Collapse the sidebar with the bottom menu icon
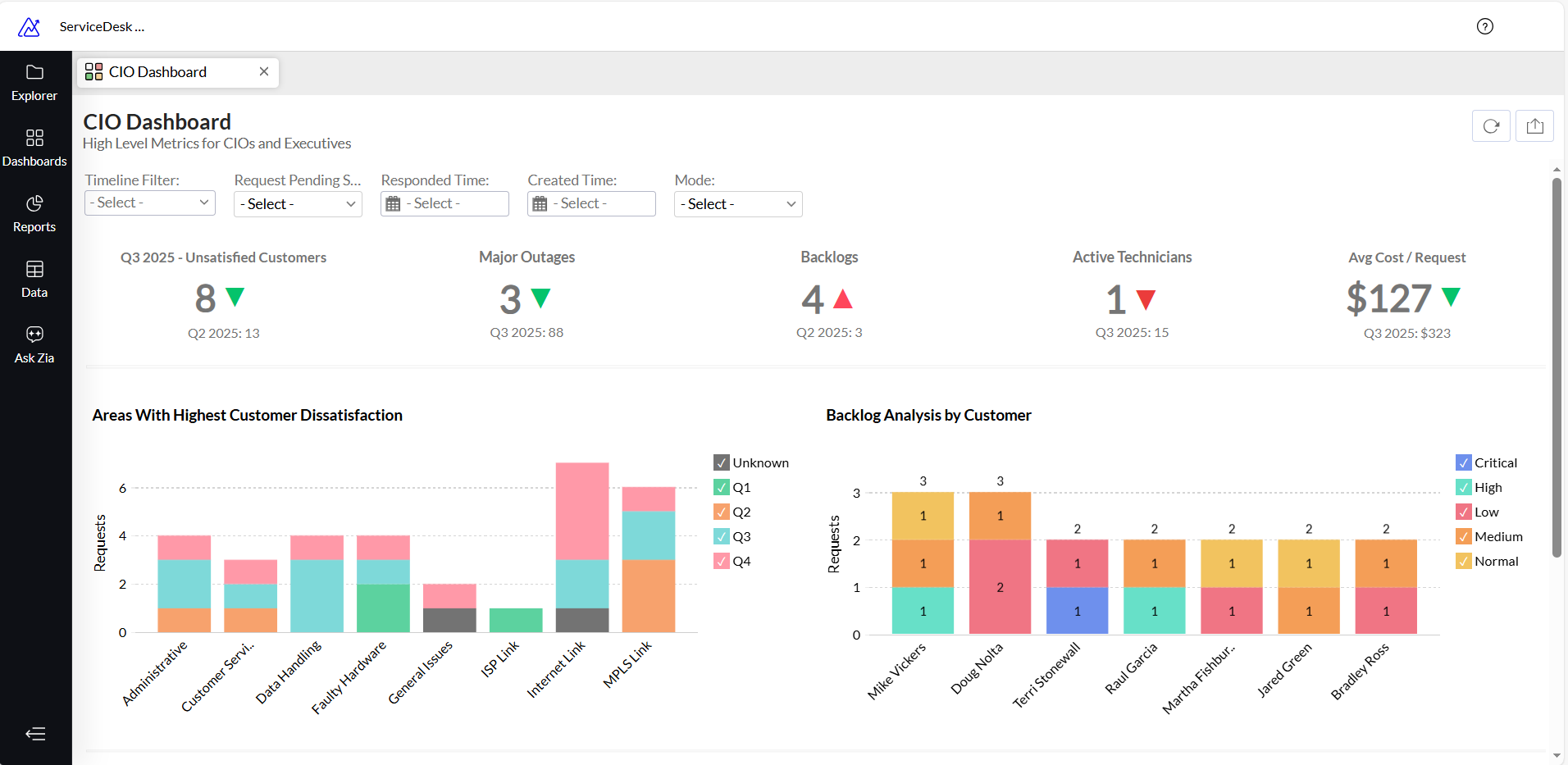This screenshot has height=765, width=1568. click(x=35, y=734)
